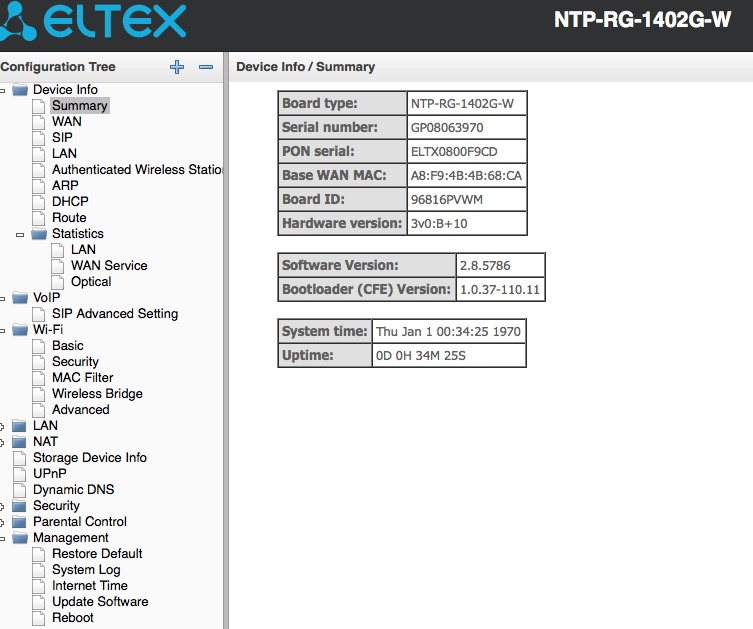Expand the Security folder node
The image size is (753, 629).
click(2, 507)
